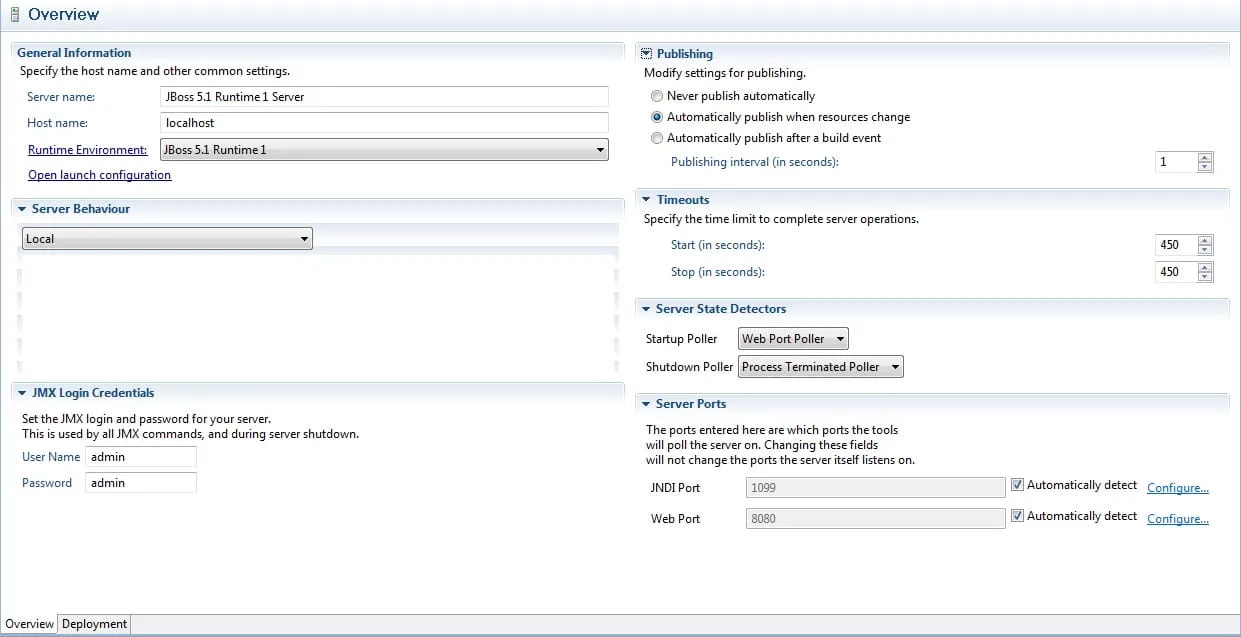Open the Runtime Environment link

point(87,150)
